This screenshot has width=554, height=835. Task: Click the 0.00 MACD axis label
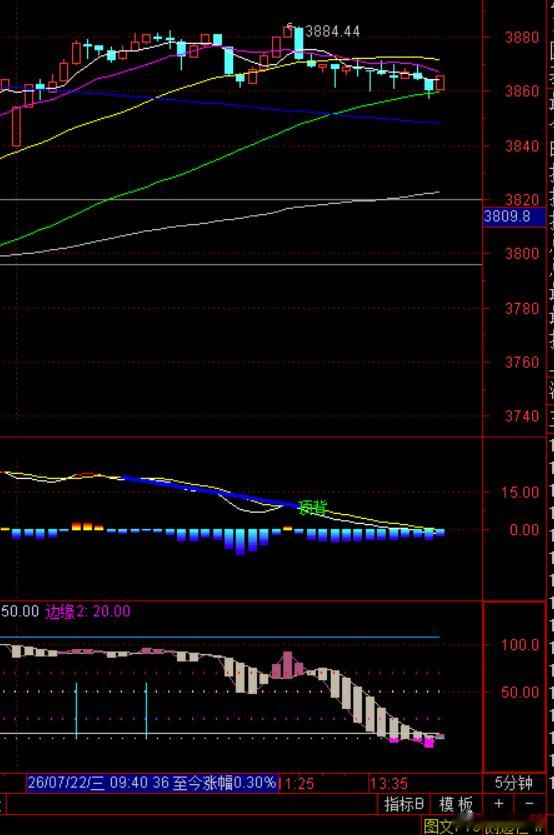click(524, 530)
